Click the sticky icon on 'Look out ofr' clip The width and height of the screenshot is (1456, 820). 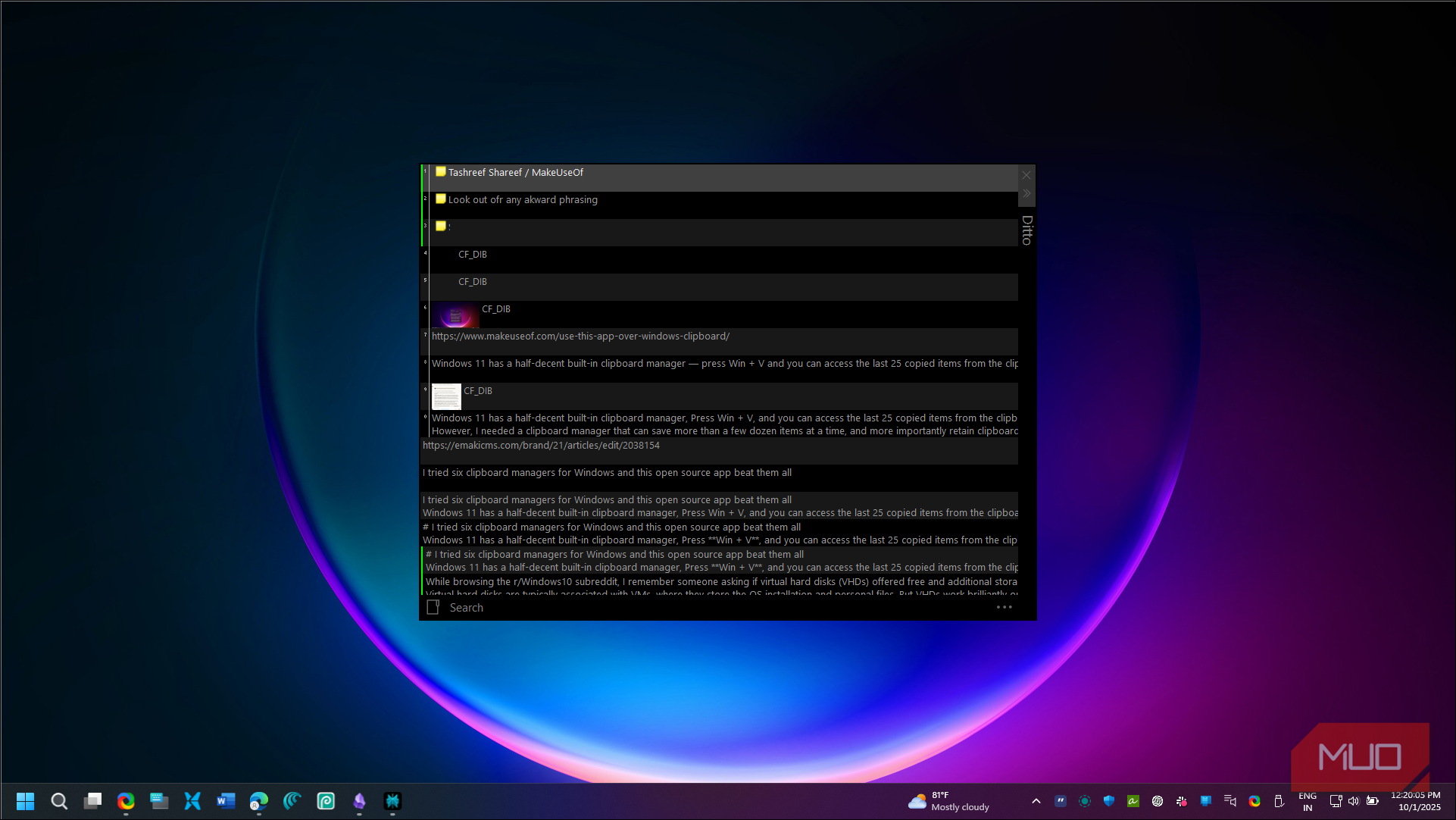[x=440, y=199]
